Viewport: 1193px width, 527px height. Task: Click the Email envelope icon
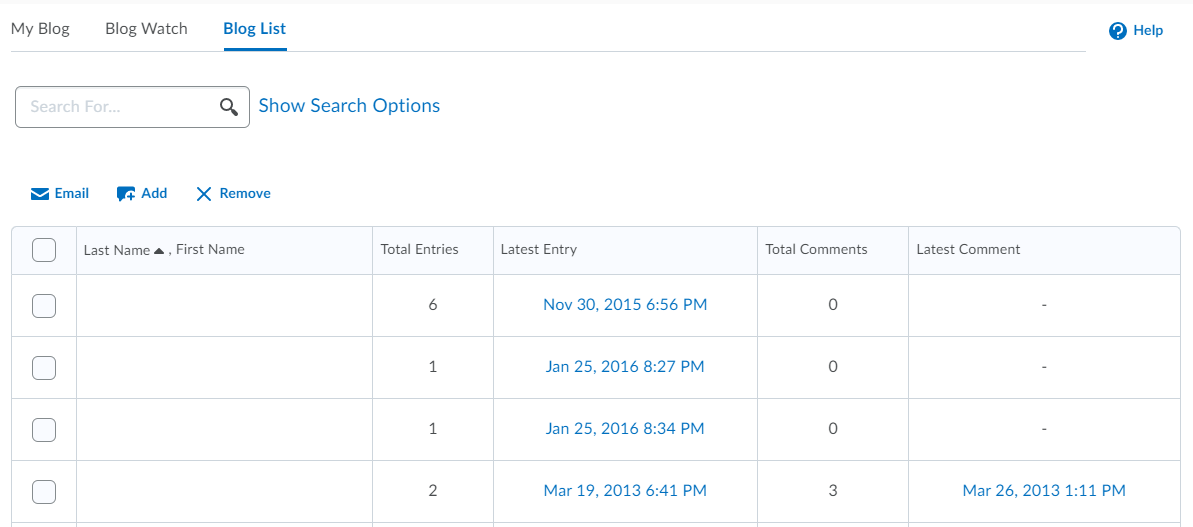pos(40,194)
